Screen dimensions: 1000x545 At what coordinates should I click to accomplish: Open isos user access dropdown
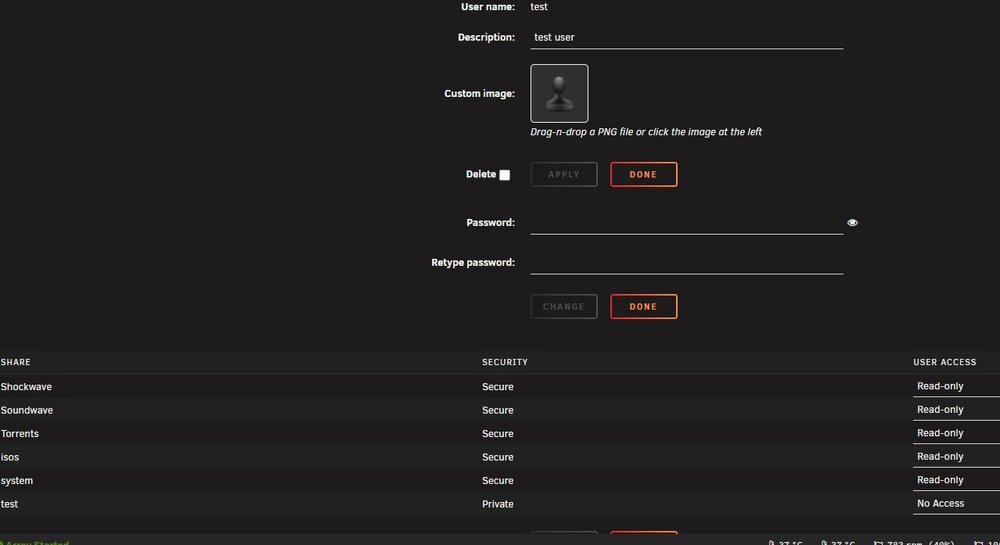[x=956, y=457]
